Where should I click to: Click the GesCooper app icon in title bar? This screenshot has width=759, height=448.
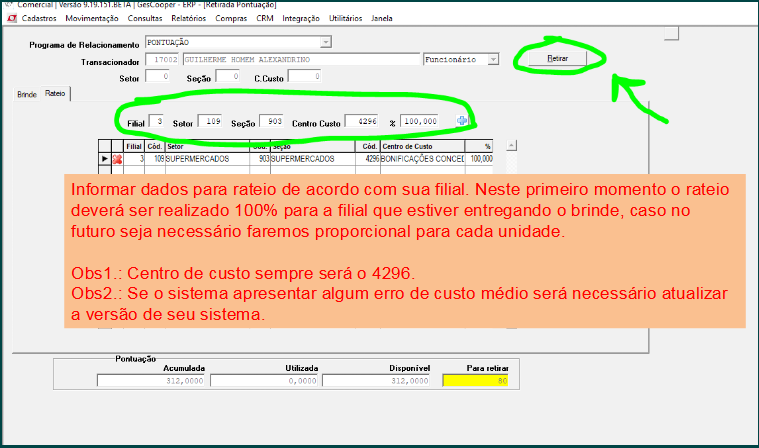(8, 5)
